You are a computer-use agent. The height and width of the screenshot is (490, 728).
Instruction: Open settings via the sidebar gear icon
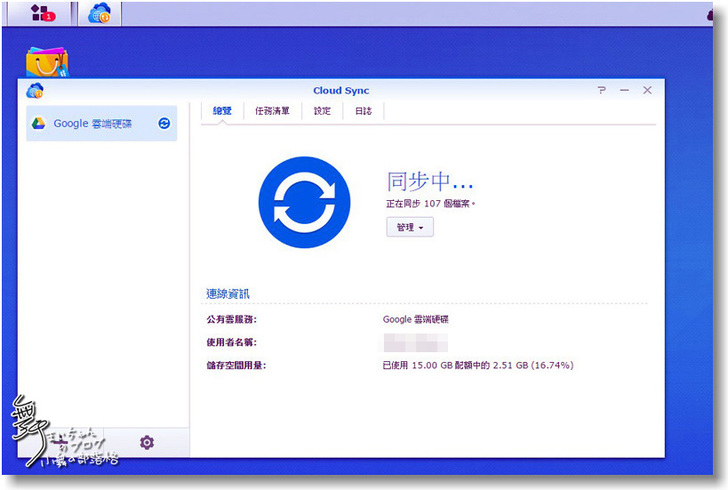point(147,442)
